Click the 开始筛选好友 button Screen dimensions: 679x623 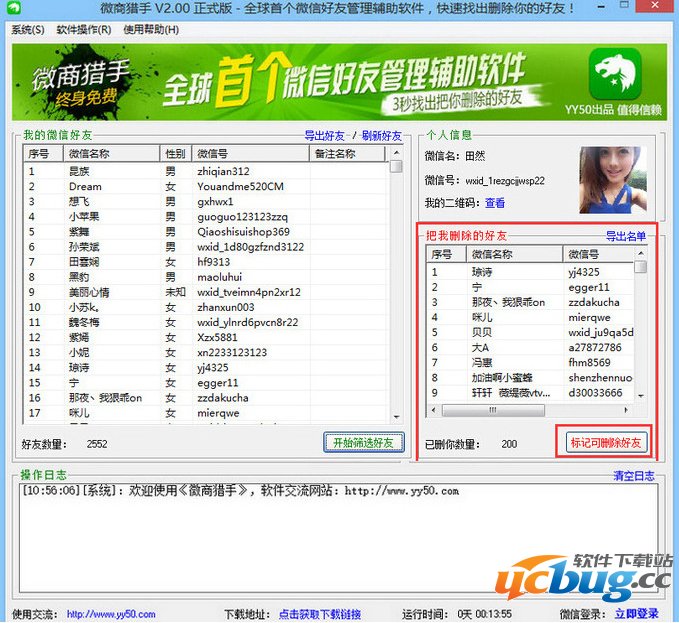(364, 442)
